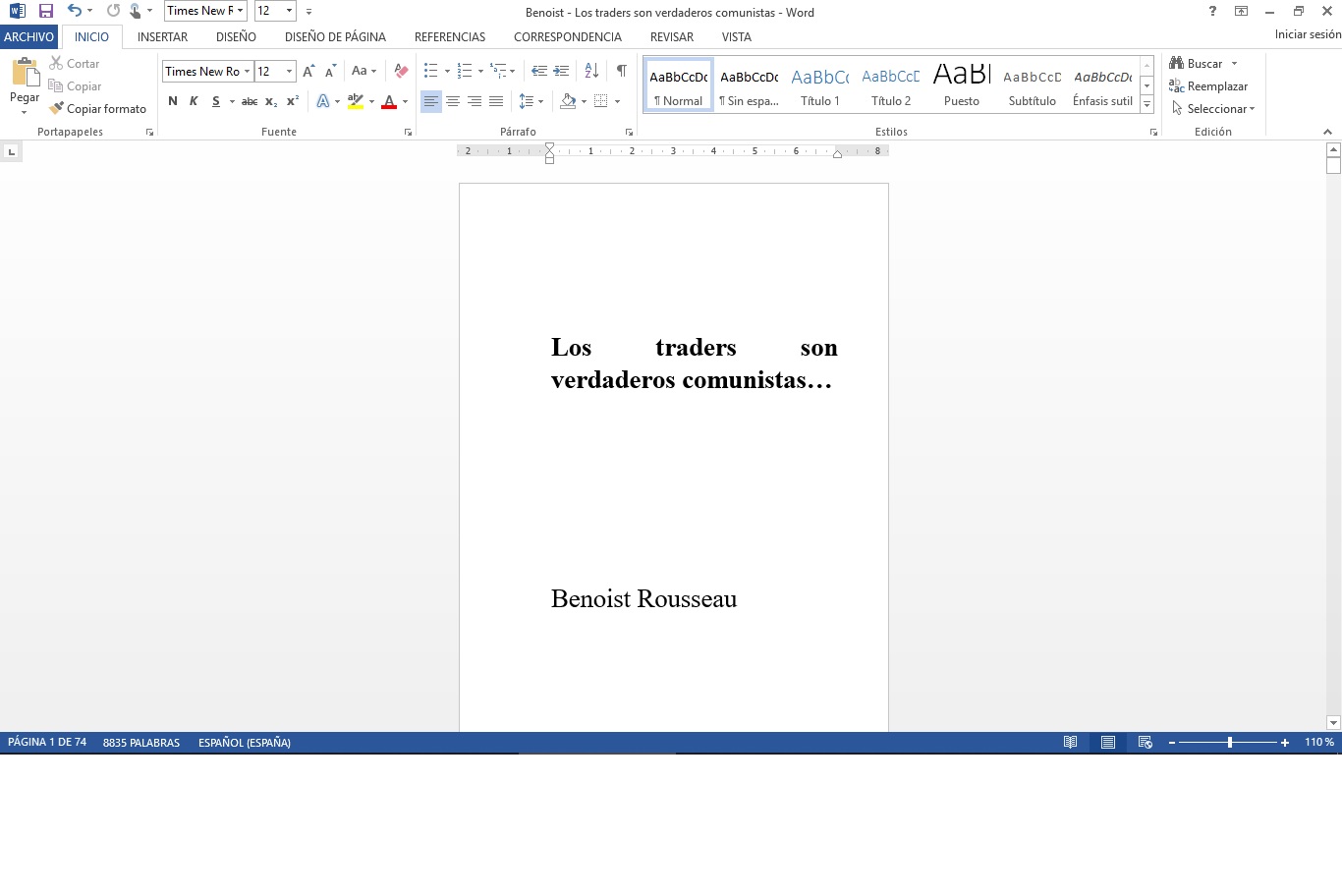Center-align text with the center icon
This screenshot has height=896, width=1342.
(453, 101)
